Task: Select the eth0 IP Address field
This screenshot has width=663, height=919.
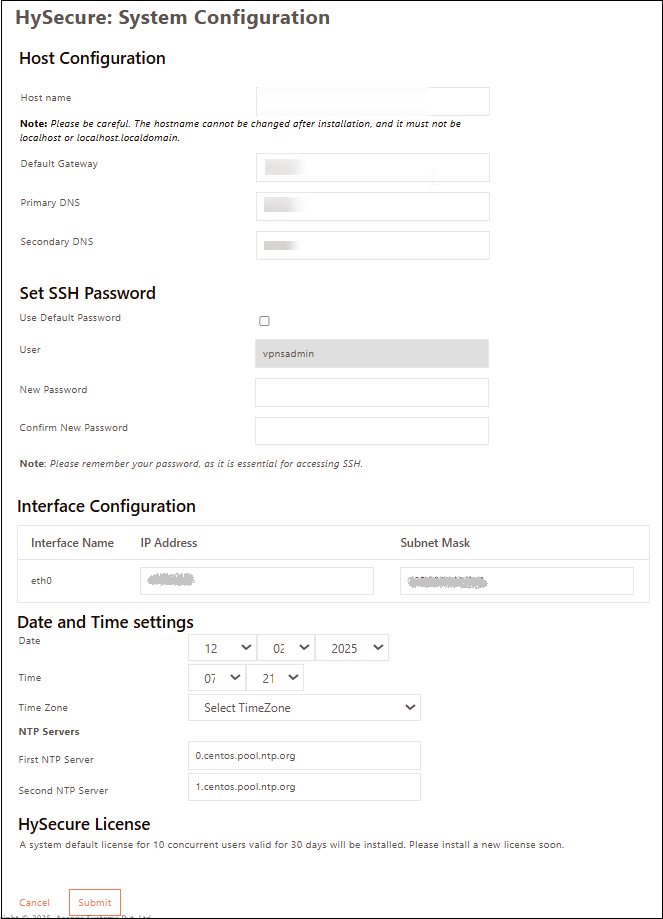Action: point(256,581)
